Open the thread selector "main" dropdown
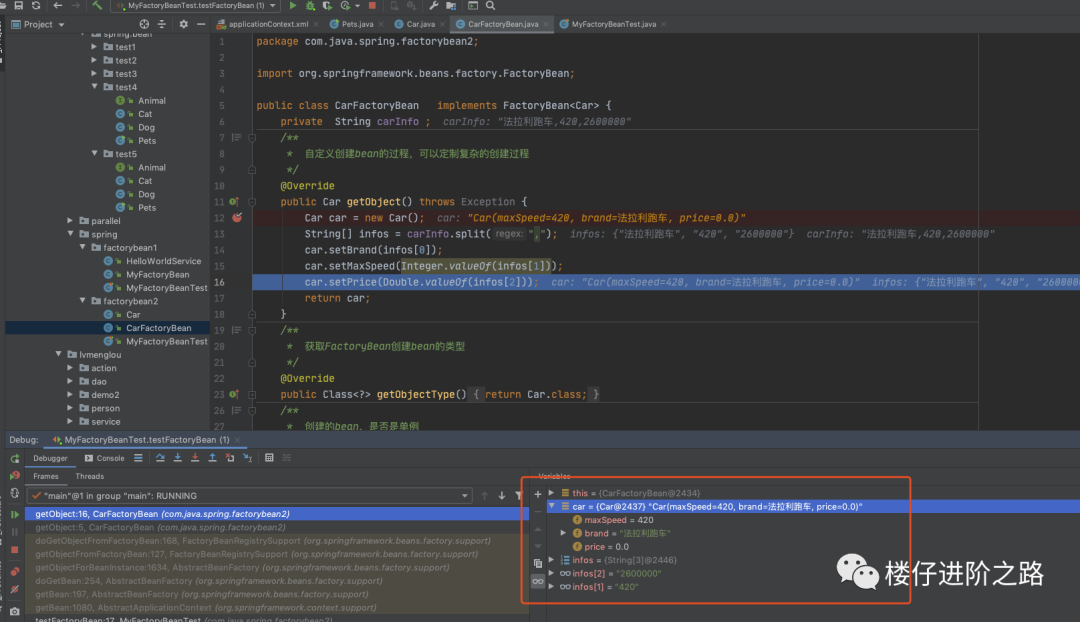The height and width of the screenshot is (622, 1080). [x=465, y=495]
